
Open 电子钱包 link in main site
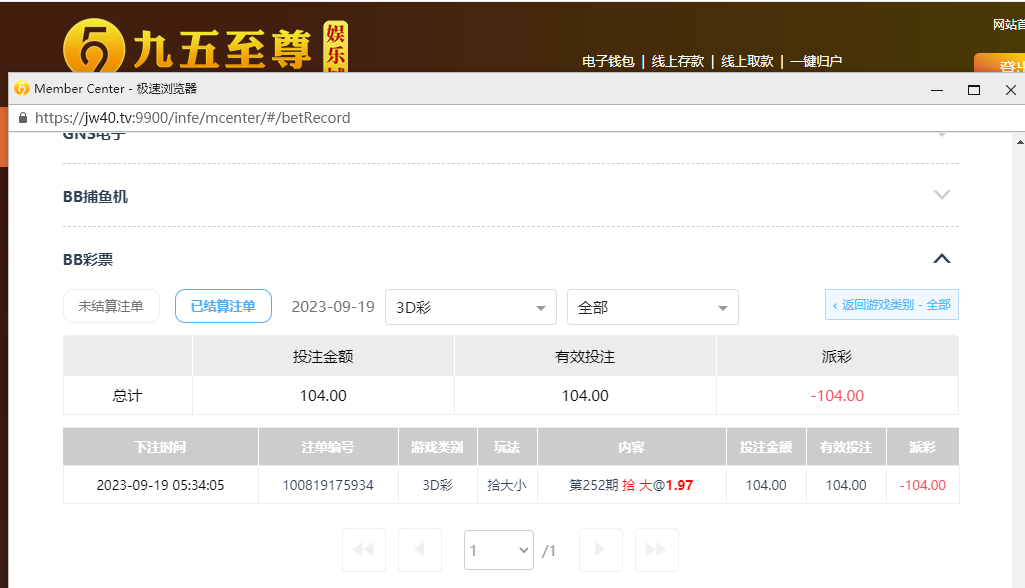608,61
